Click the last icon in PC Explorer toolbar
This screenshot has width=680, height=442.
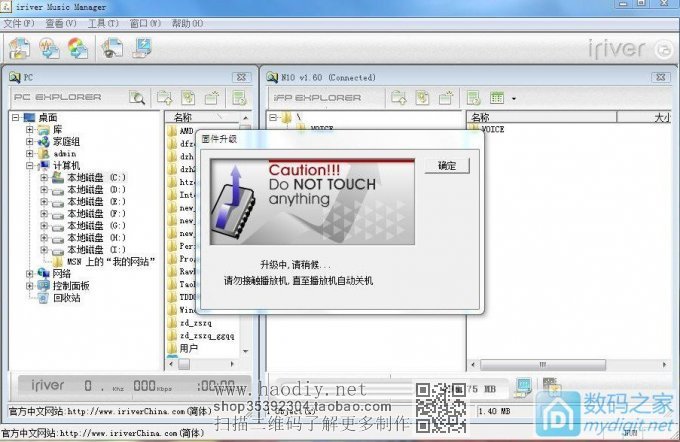click(238, 98)
